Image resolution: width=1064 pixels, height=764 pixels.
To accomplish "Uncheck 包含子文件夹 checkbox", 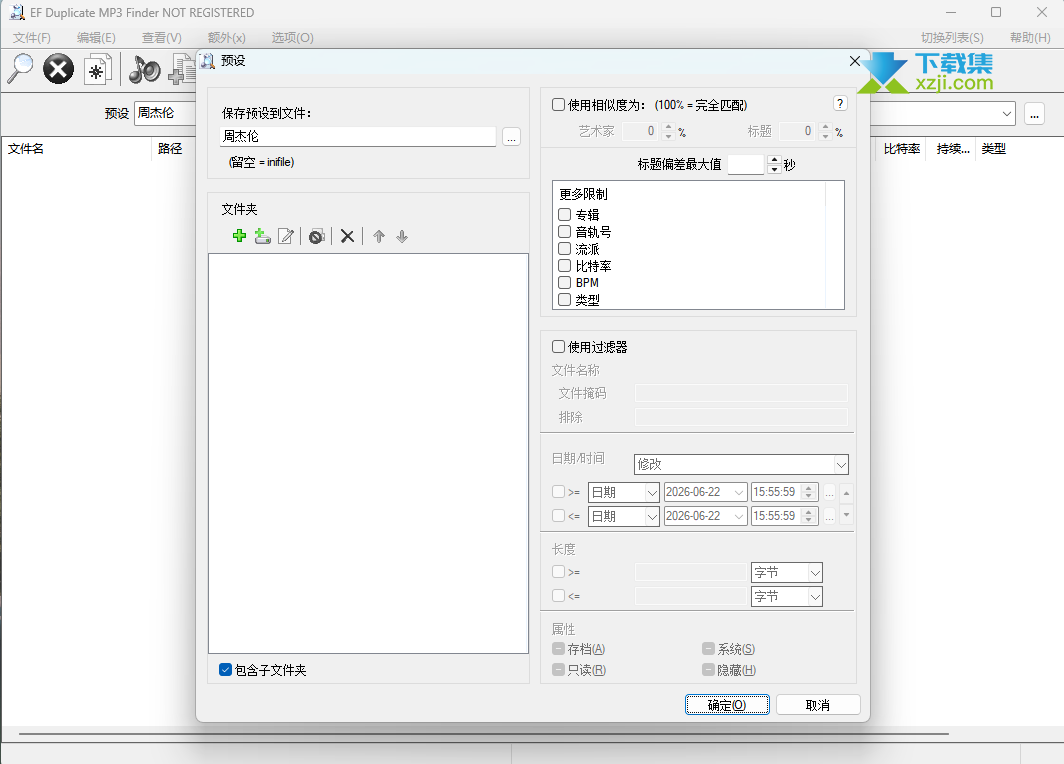I will [225, 670].
